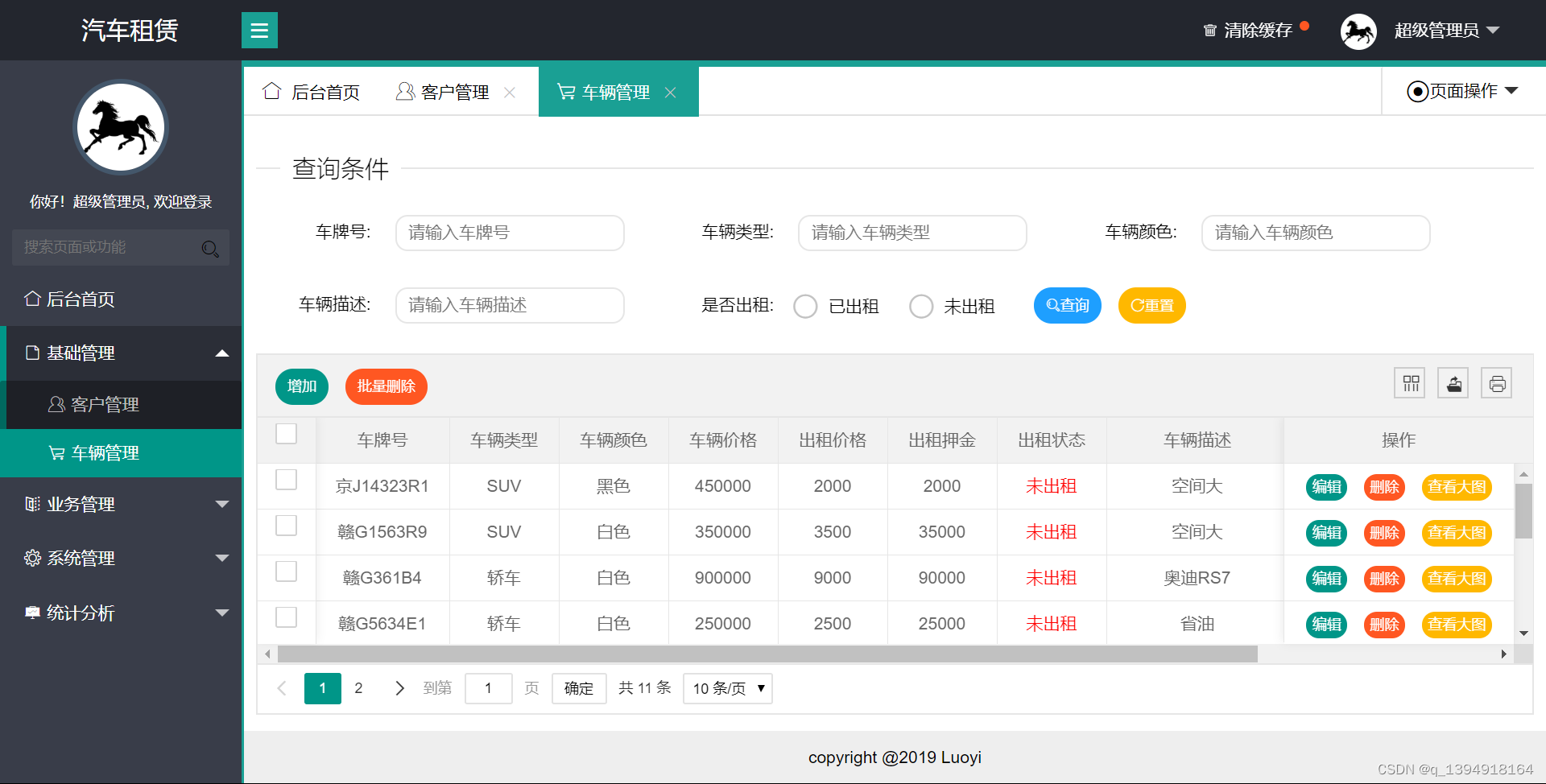Open the 10 条/页 page size dropdown
The height and width of the screenshot is (784, 1546).
726,688
